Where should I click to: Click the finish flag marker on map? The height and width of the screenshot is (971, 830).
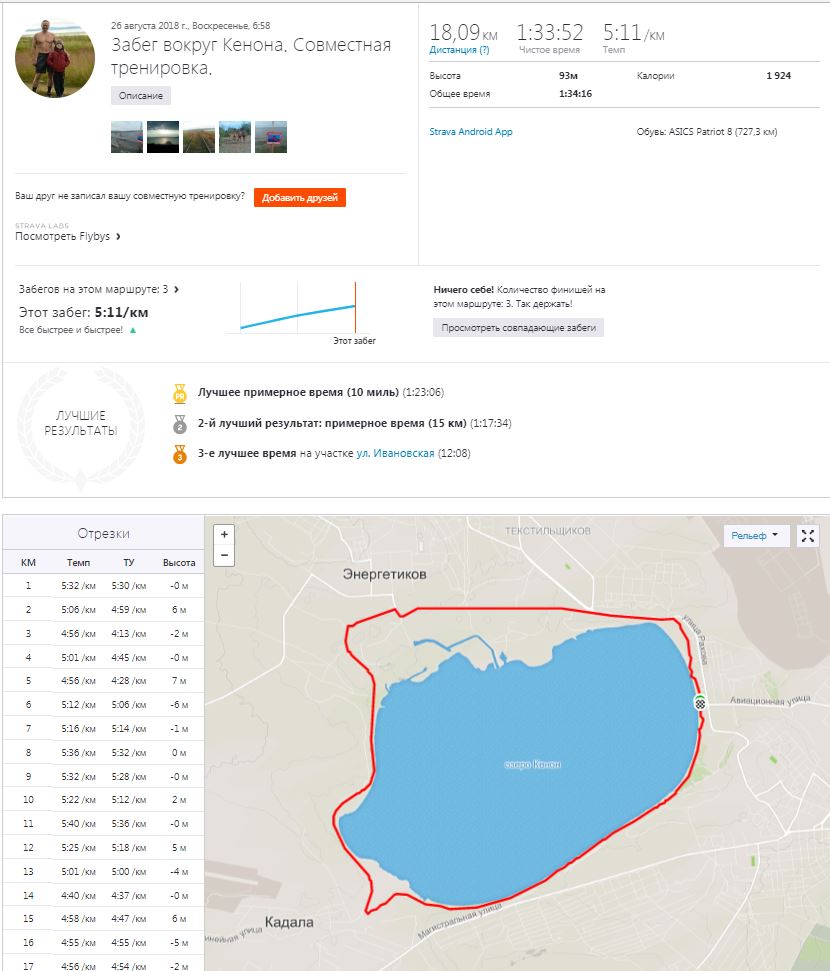[x=700, y=703]
